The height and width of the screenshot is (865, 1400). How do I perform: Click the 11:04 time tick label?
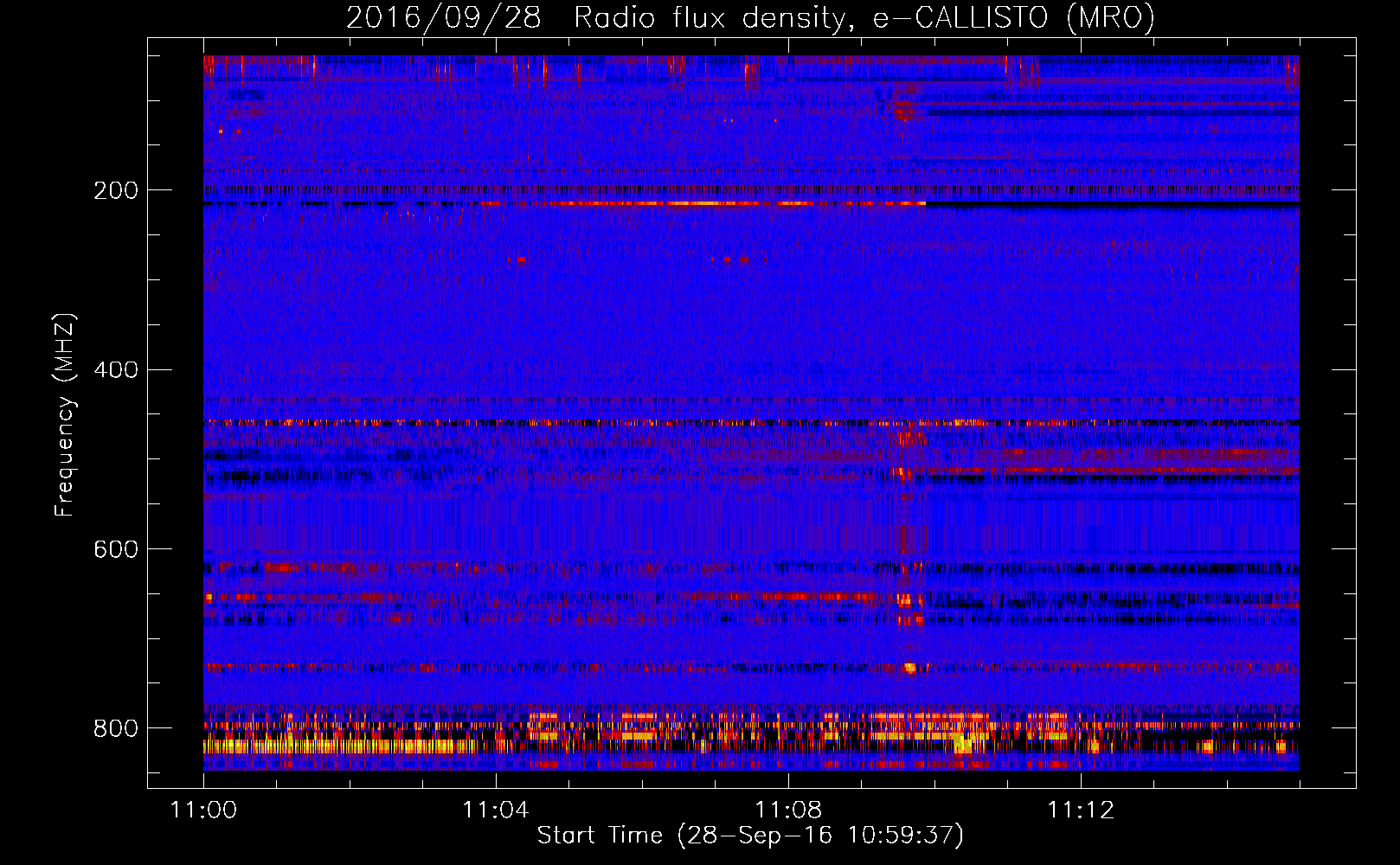tap(496, 810)
